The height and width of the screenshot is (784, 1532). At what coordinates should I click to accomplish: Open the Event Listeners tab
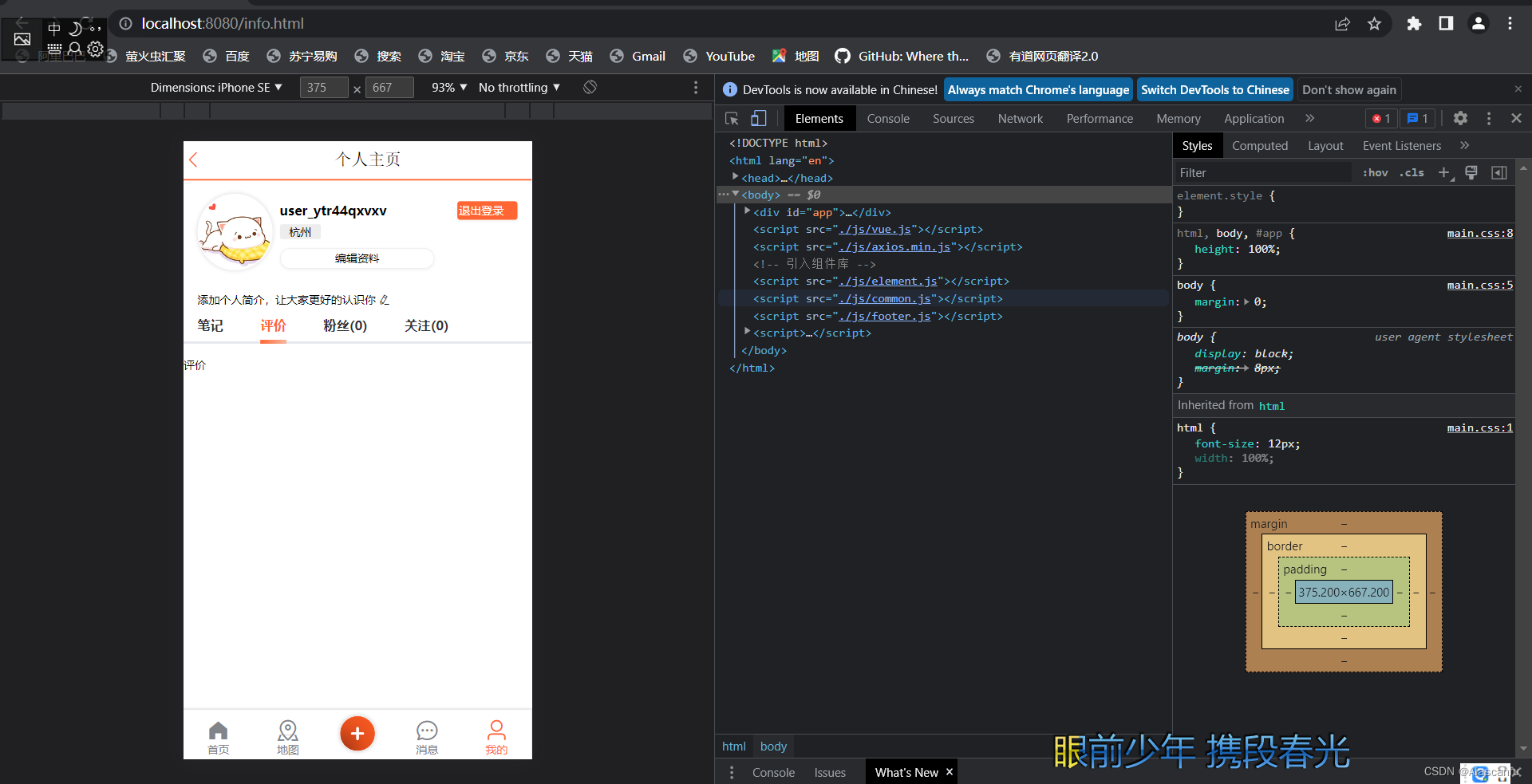1402,145
